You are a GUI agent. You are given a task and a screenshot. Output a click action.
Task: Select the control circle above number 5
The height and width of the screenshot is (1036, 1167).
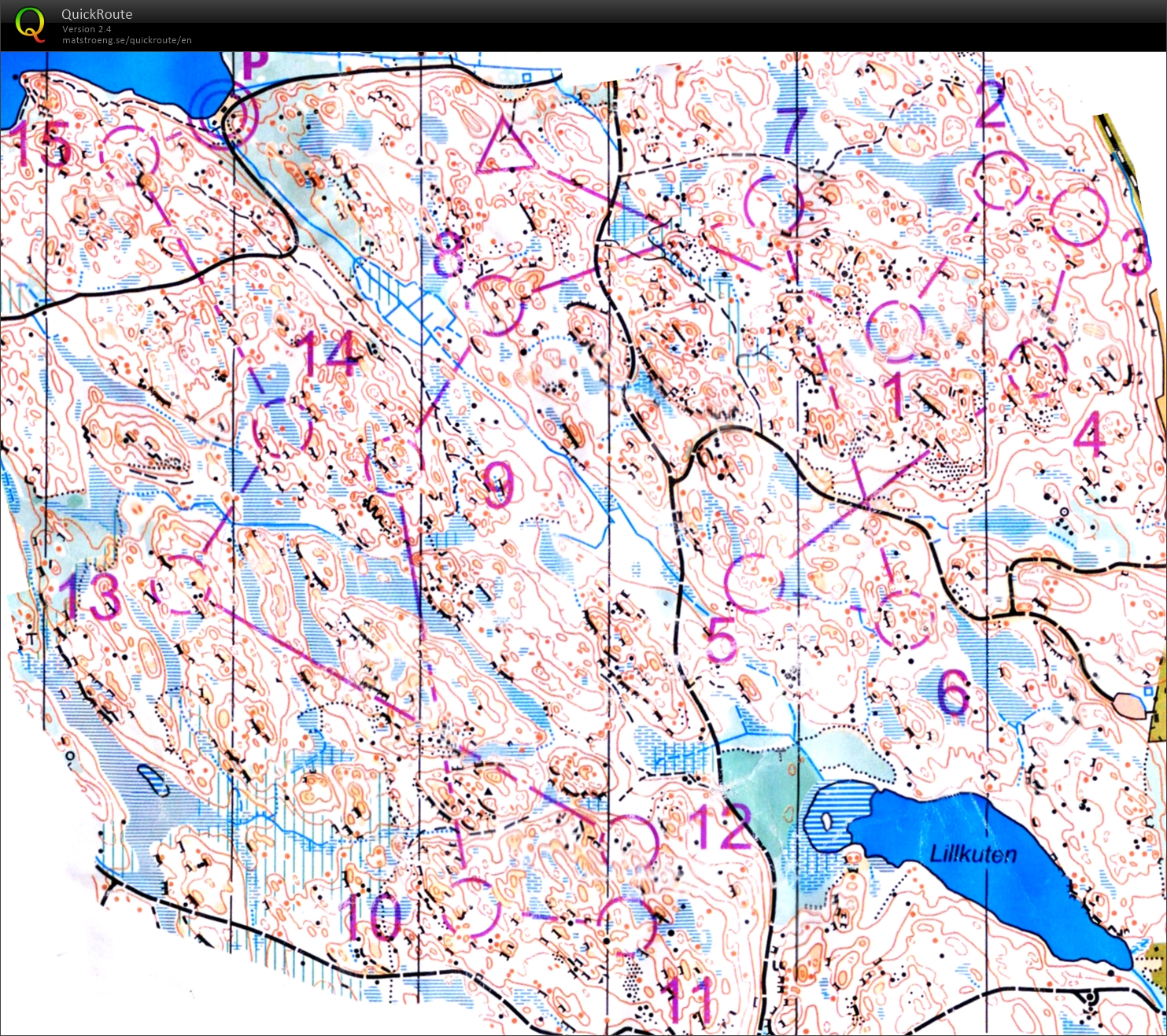[754, 583]
